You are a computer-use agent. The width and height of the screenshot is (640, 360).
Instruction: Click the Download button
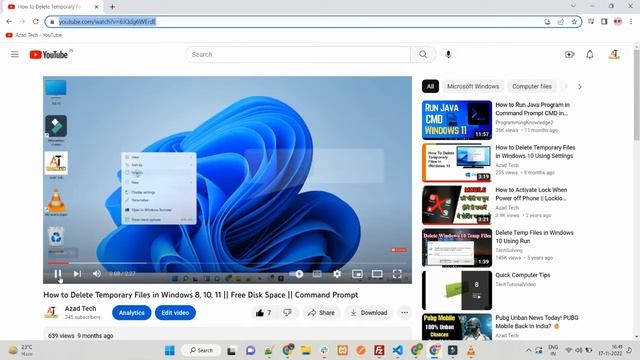[369, 313]
